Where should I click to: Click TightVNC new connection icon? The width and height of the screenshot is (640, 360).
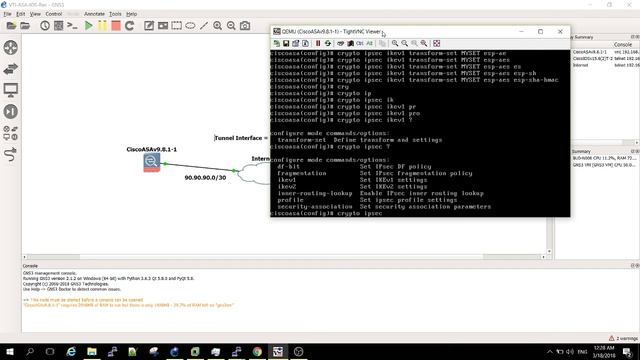(277, 43)
